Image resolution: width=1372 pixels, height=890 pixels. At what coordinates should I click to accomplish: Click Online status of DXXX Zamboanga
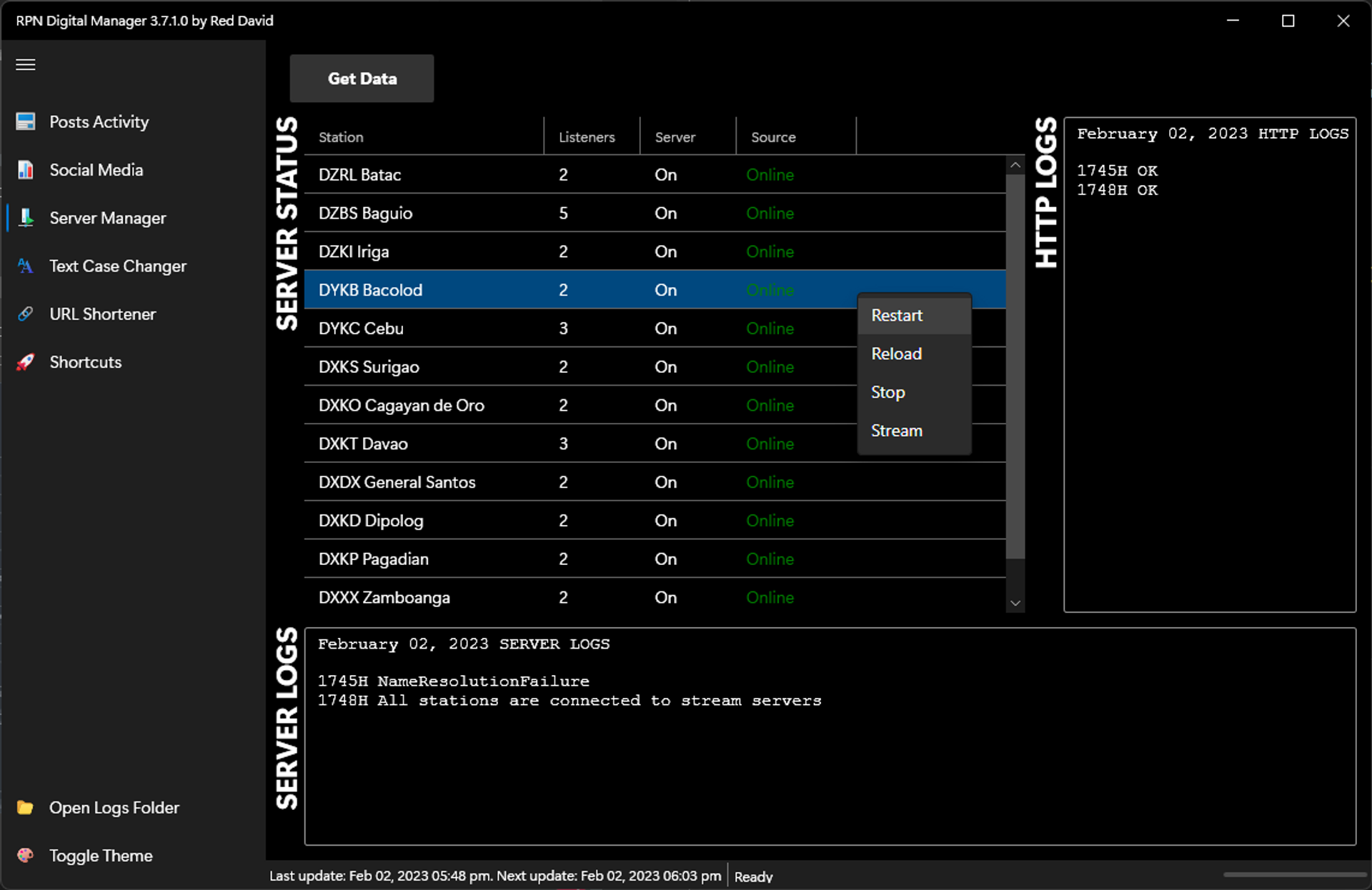pos(770,598)
